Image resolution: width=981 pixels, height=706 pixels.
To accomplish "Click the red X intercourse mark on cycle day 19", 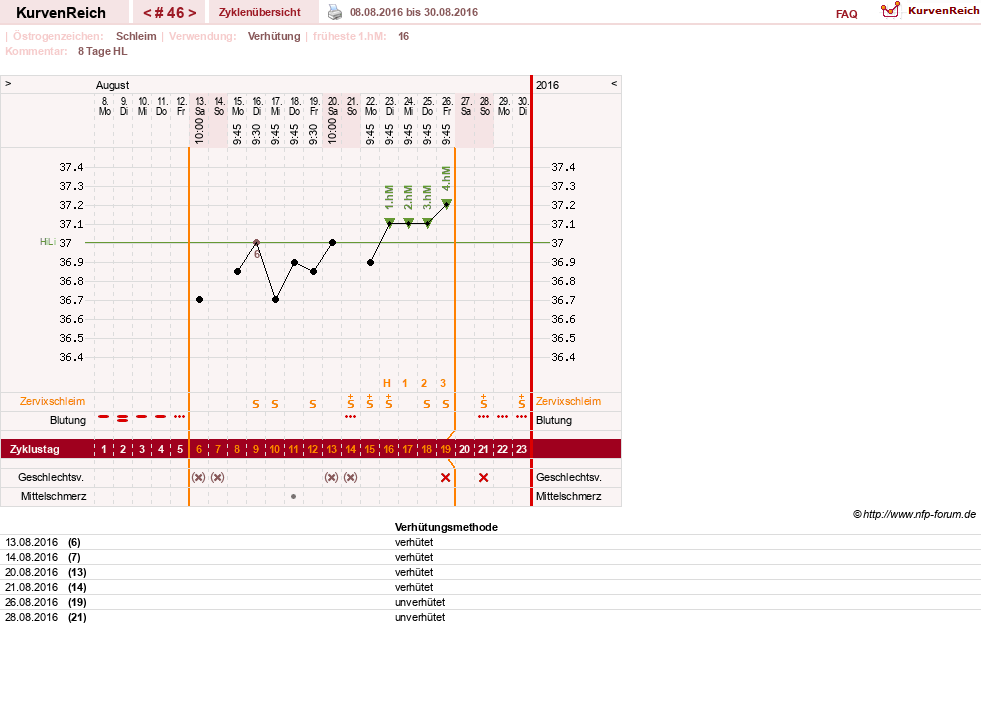I will [445, 478].
